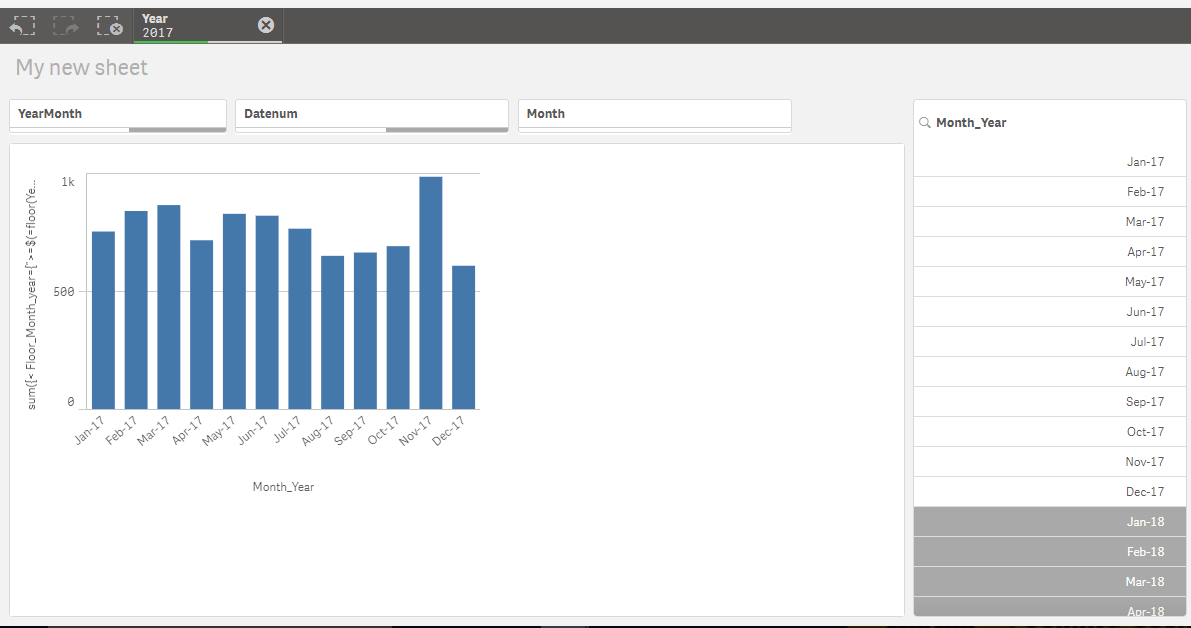
Task: Click the May-17 bar in chart
Action: coord(234,311)
